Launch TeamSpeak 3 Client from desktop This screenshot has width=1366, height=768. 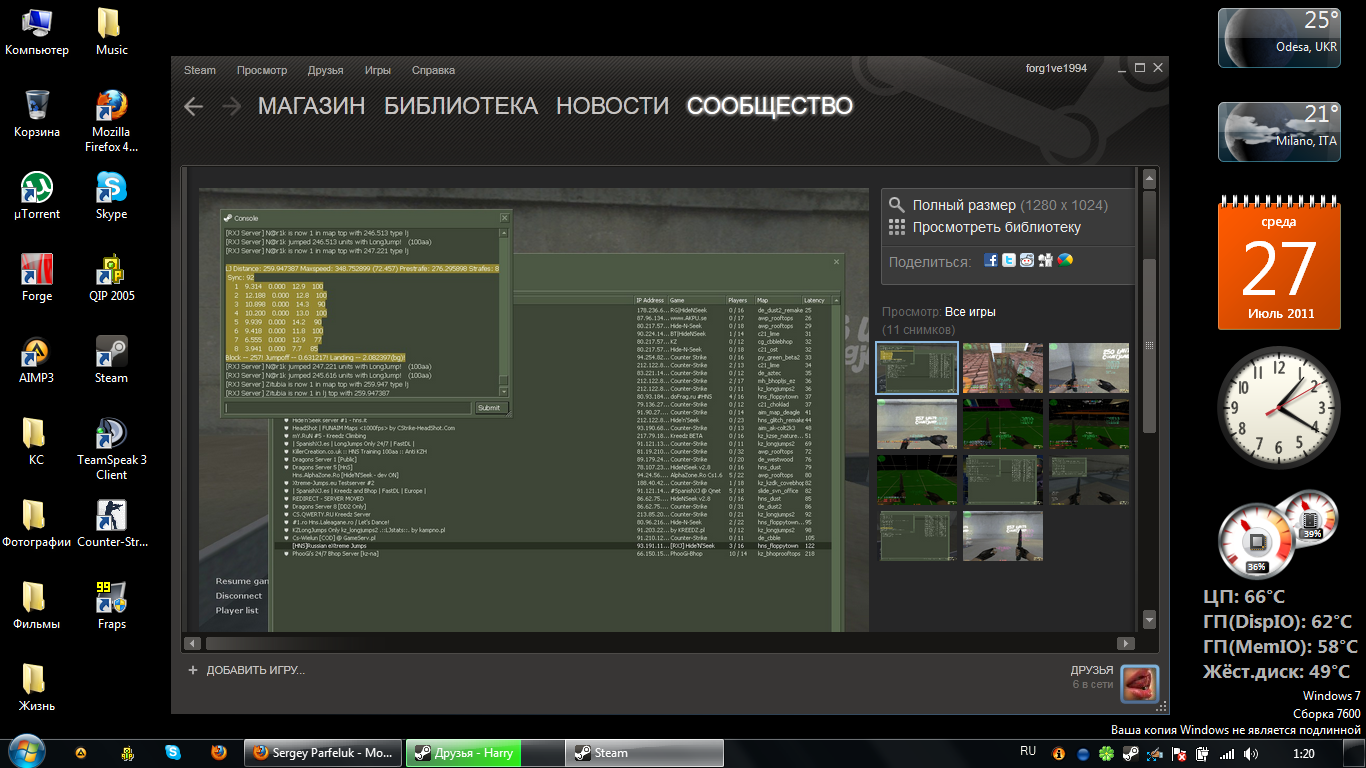111,448
